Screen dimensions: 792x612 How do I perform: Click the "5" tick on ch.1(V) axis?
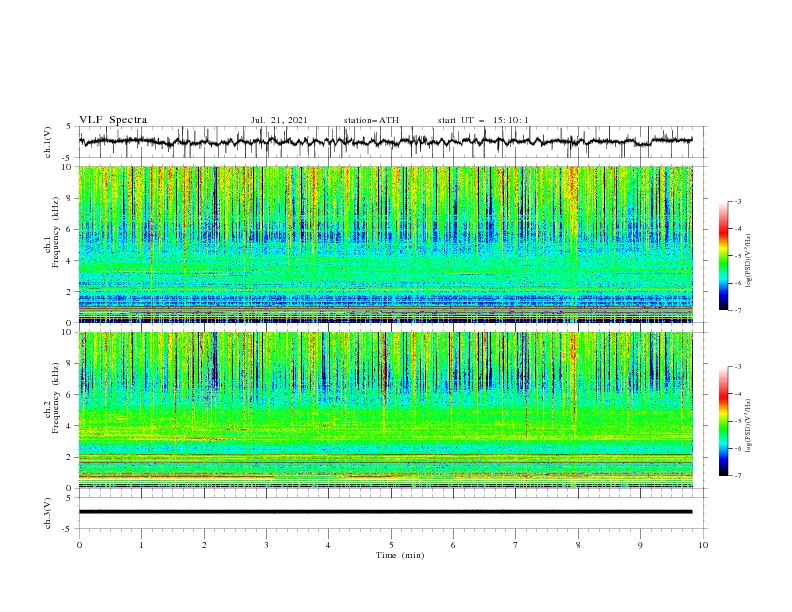[69, 126]
